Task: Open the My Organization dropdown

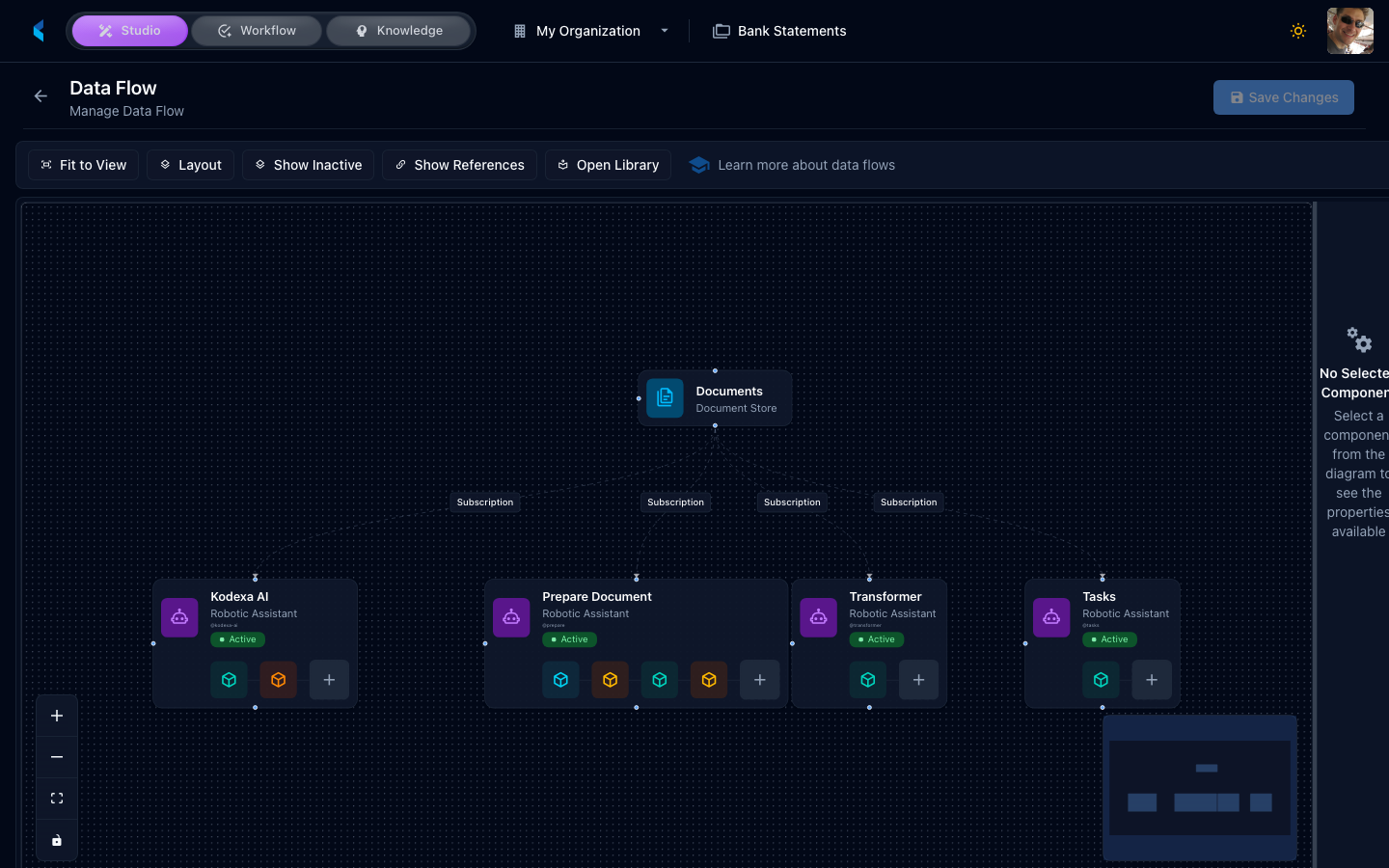Action: point(589,30)
